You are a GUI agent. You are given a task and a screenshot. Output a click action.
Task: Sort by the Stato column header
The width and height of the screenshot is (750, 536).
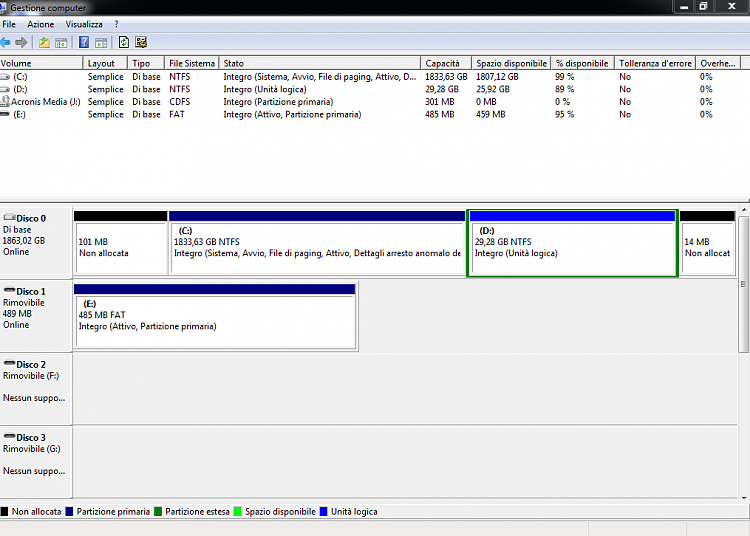point(320,63)
